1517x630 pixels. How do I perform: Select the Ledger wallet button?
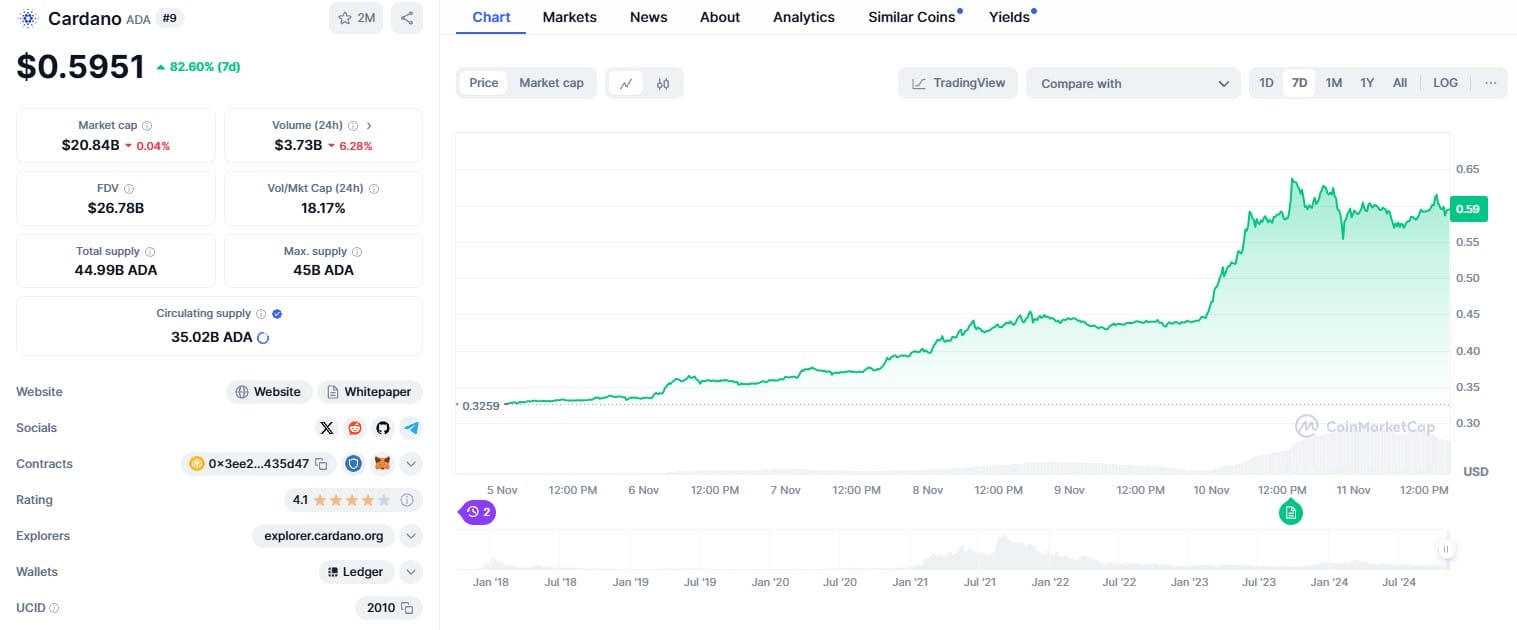pyautogui.click(x=355, y=572)
